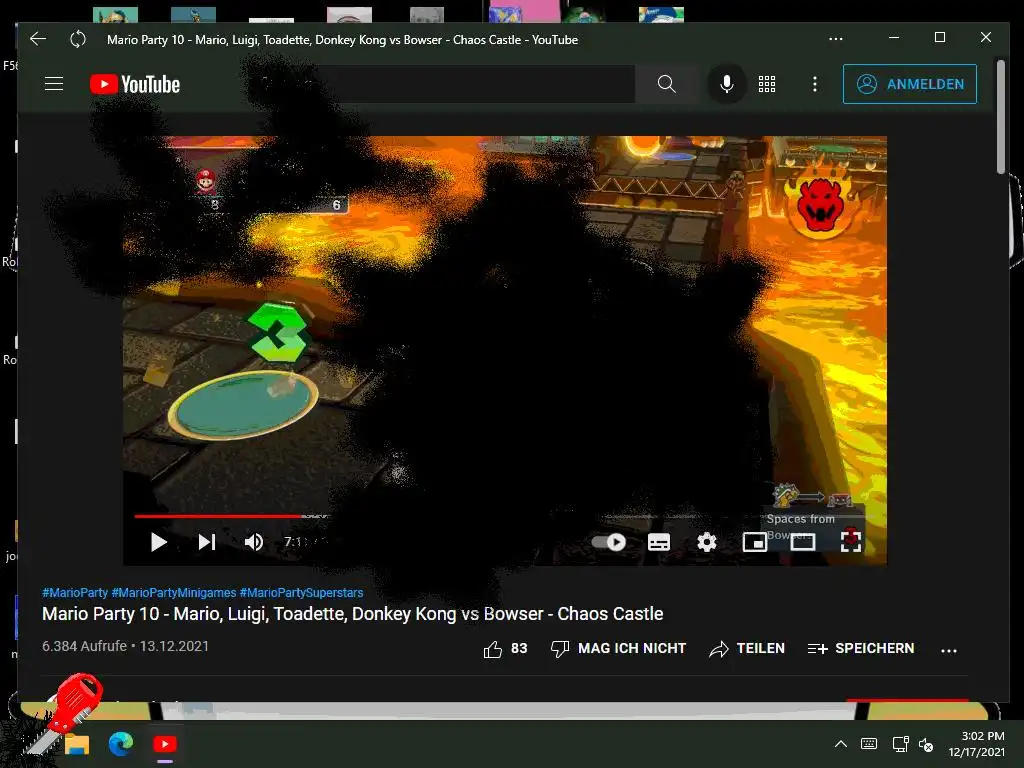The width and height of the screenshot is (1024, 768).
Task: Launch Microsoft Edge from the taskbar
Action: [121, 743]
